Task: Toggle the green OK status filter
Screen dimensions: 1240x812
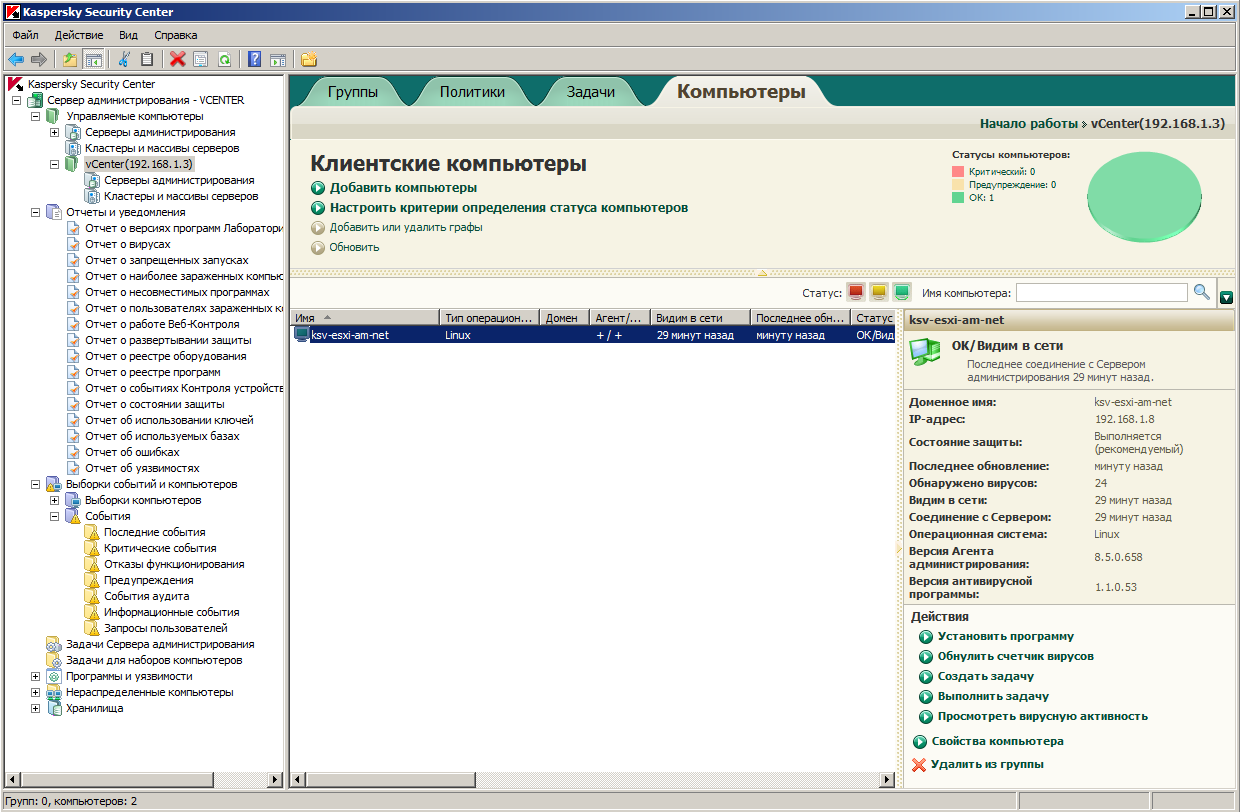Action: click(x=902, y=292)
